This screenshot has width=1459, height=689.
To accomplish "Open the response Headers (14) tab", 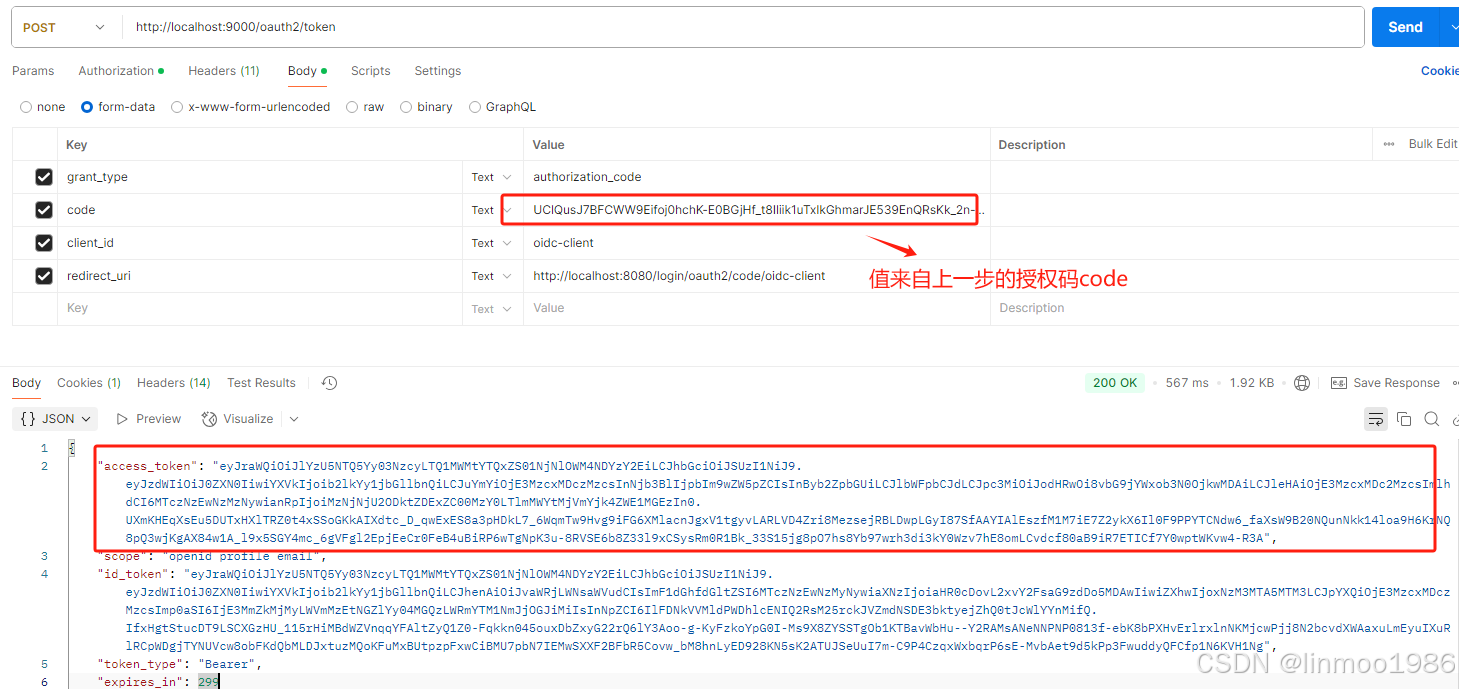I will coord(174,383).
